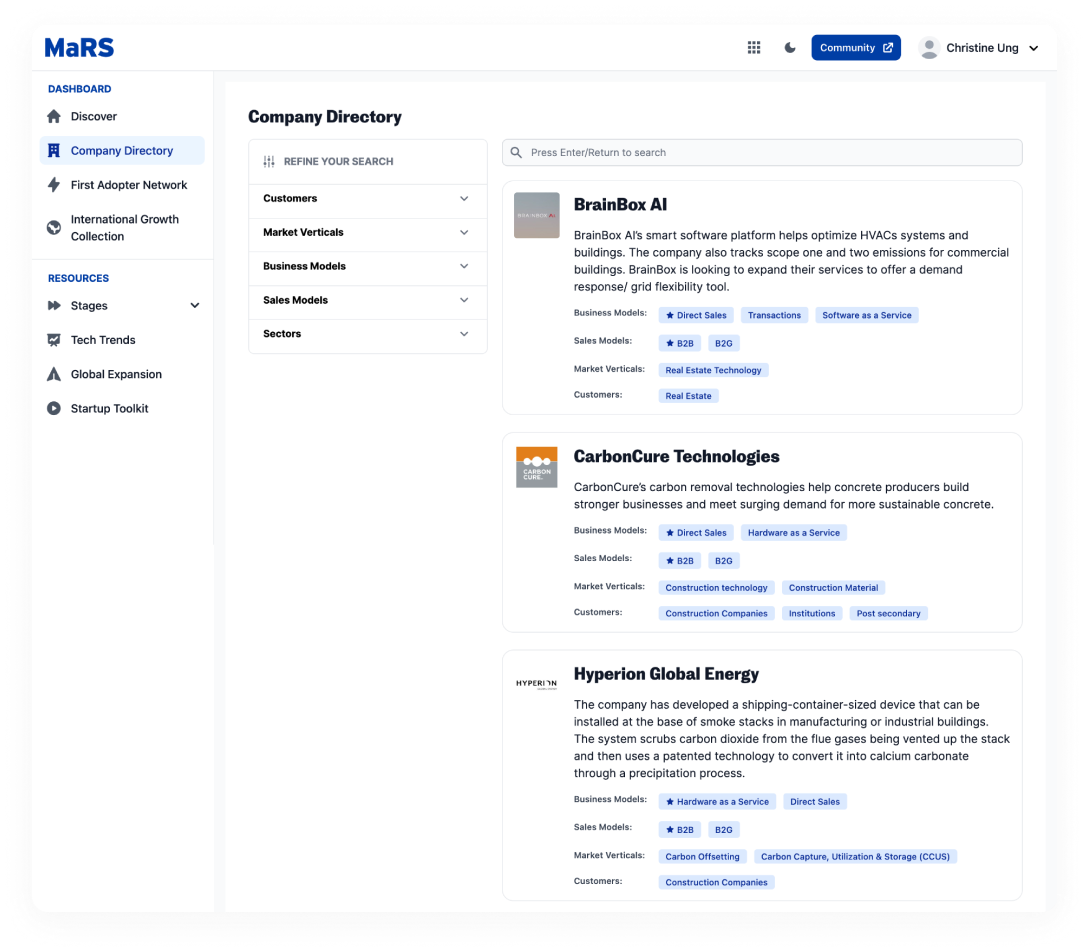Click Hyperion's B2G tag
1090x952 pixels.
(x=724, y=830)
